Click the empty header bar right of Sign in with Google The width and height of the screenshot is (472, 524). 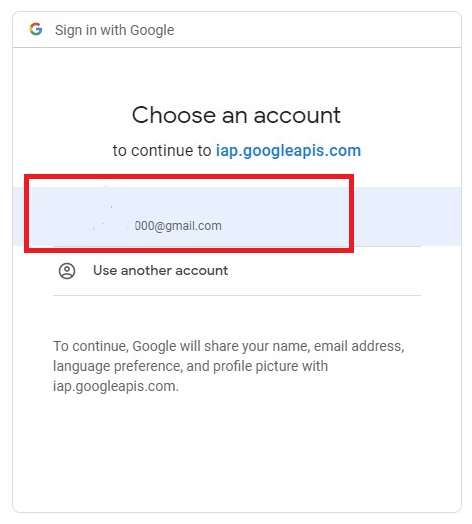coord(318,30)
